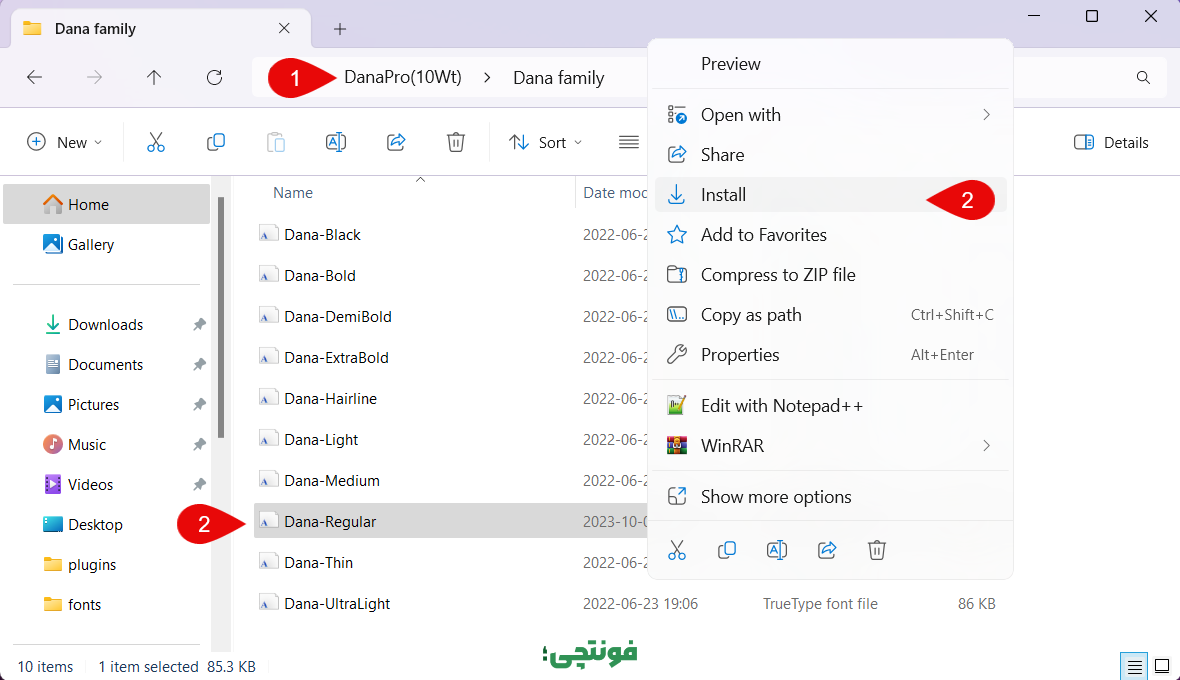Choose Preview from the context menu

830,64
